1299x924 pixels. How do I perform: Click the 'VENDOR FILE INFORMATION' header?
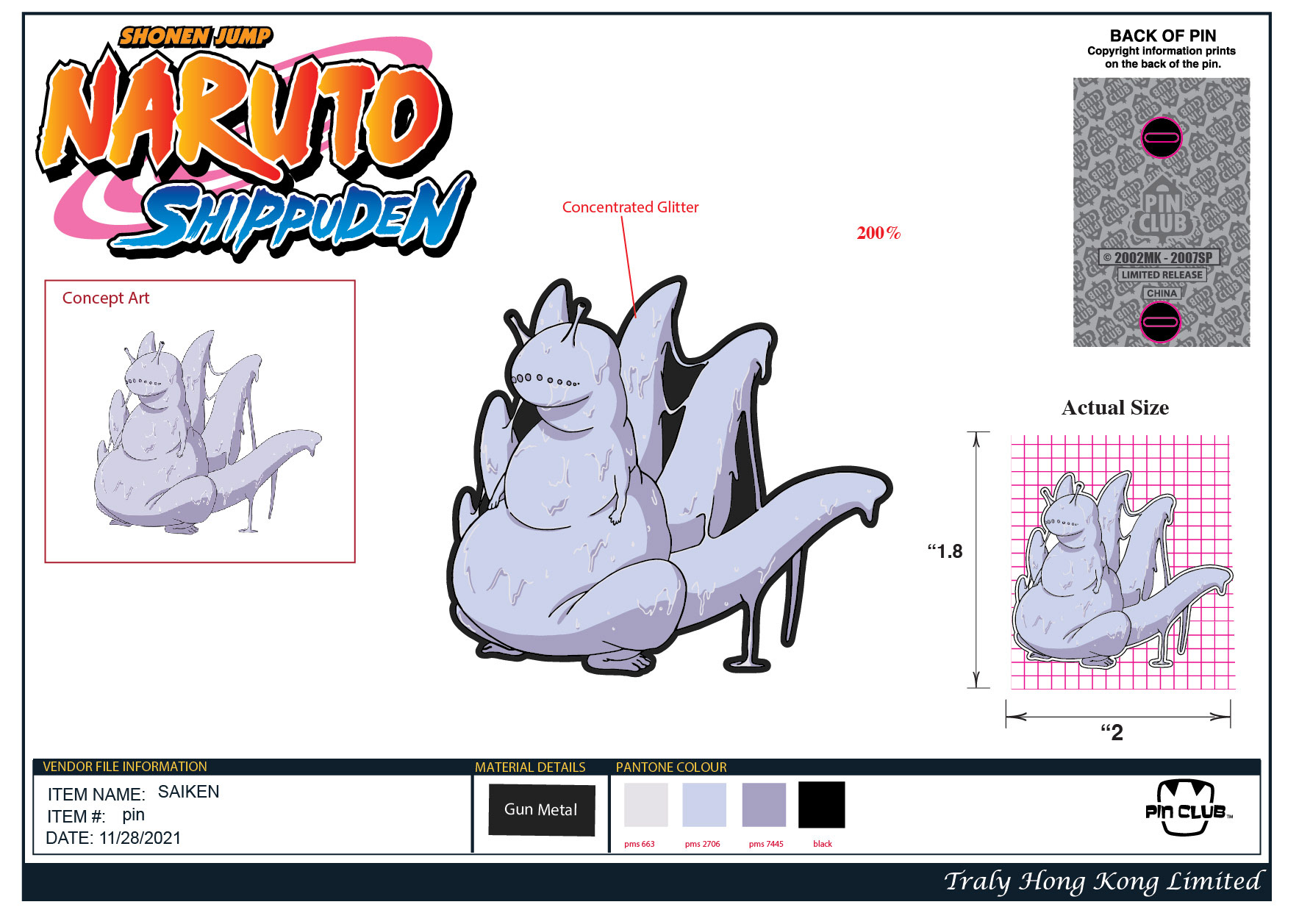[125, 767]
